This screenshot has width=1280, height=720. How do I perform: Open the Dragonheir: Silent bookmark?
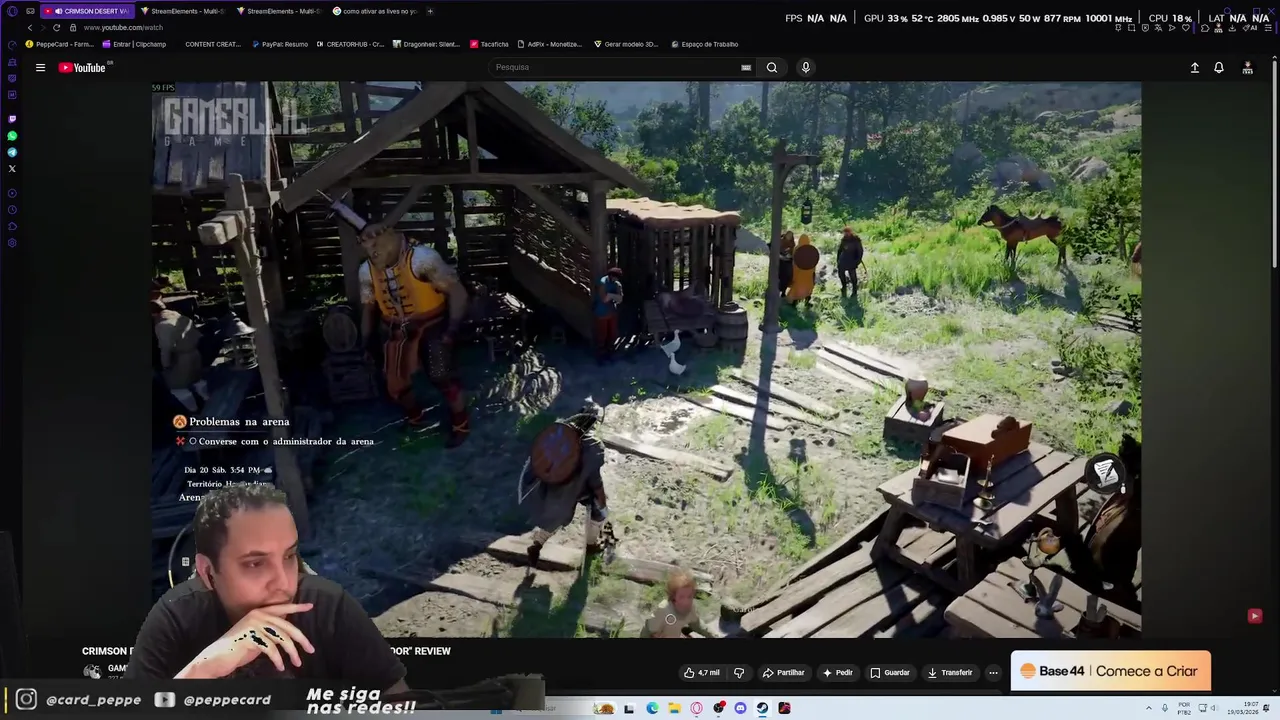click(x=426, y=44)
